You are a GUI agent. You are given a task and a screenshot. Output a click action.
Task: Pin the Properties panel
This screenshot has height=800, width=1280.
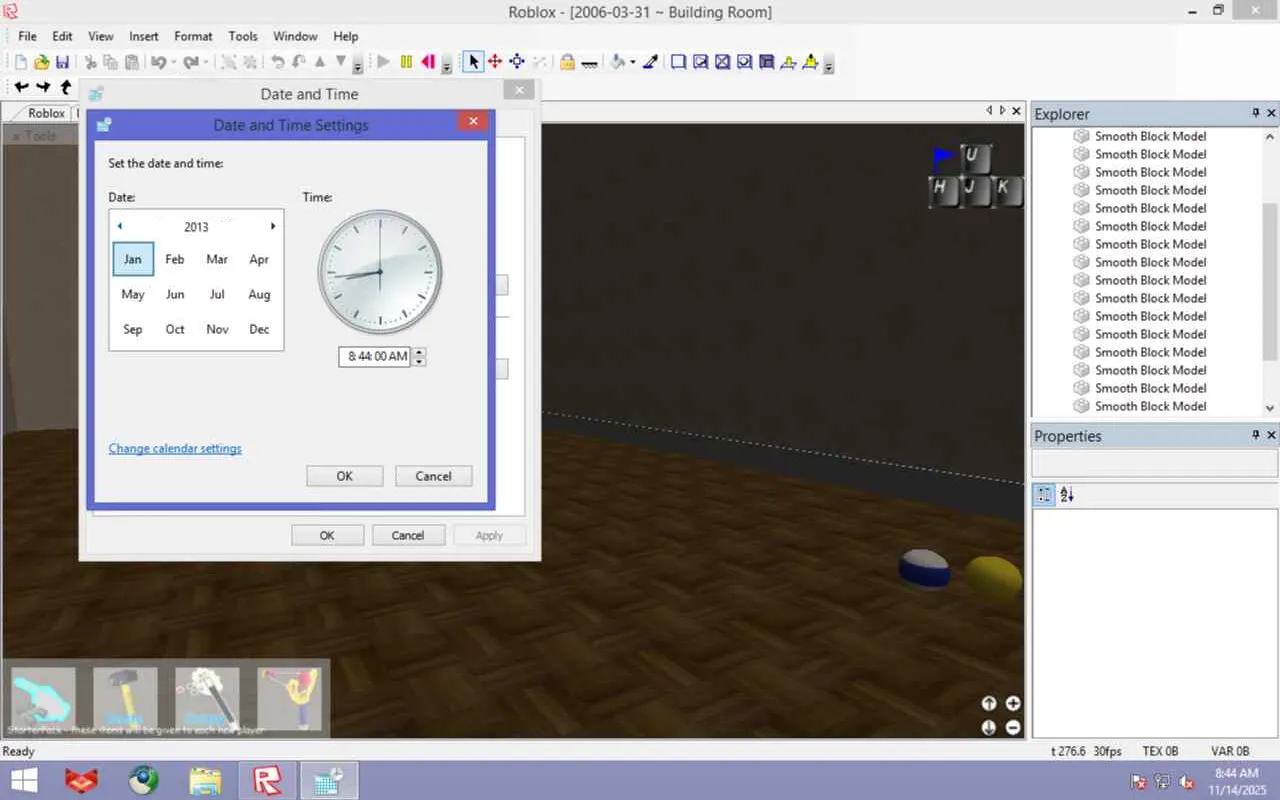coord(1256,436)
